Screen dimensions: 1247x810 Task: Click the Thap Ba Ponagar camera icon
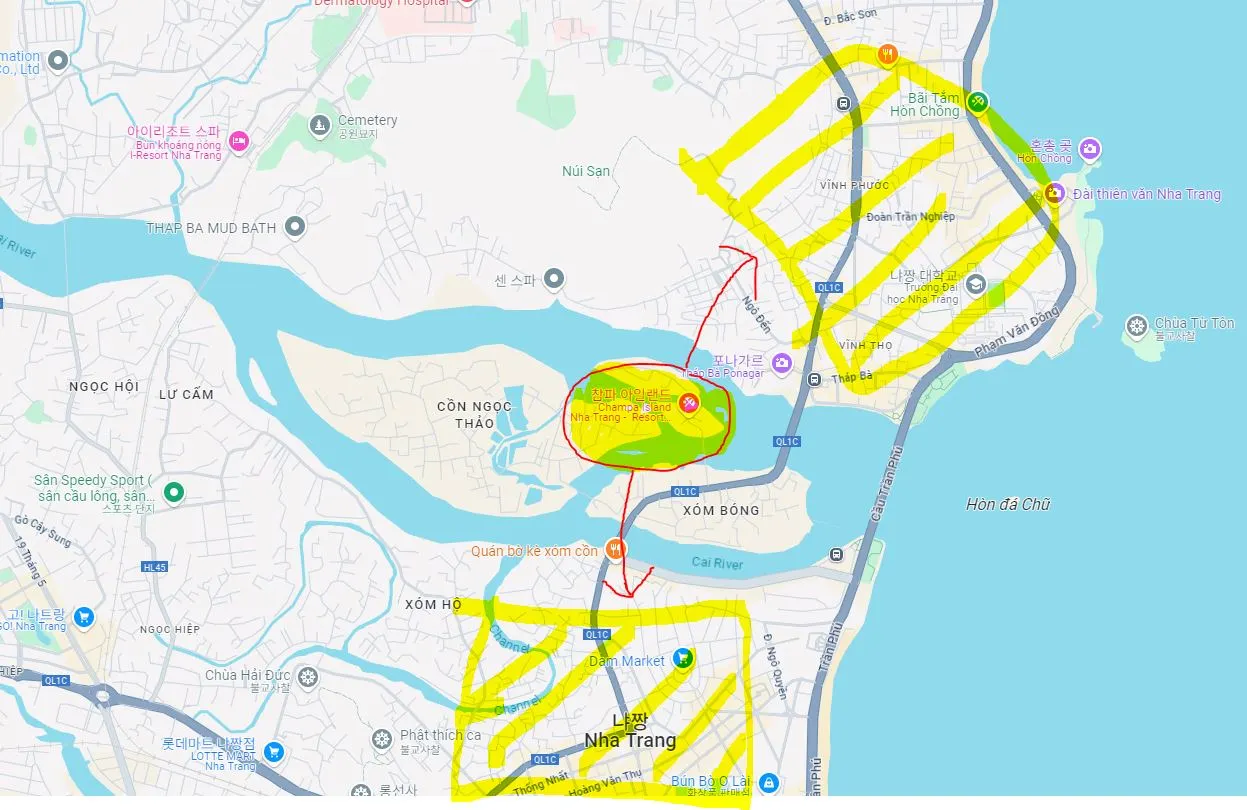tap(782, 363)
